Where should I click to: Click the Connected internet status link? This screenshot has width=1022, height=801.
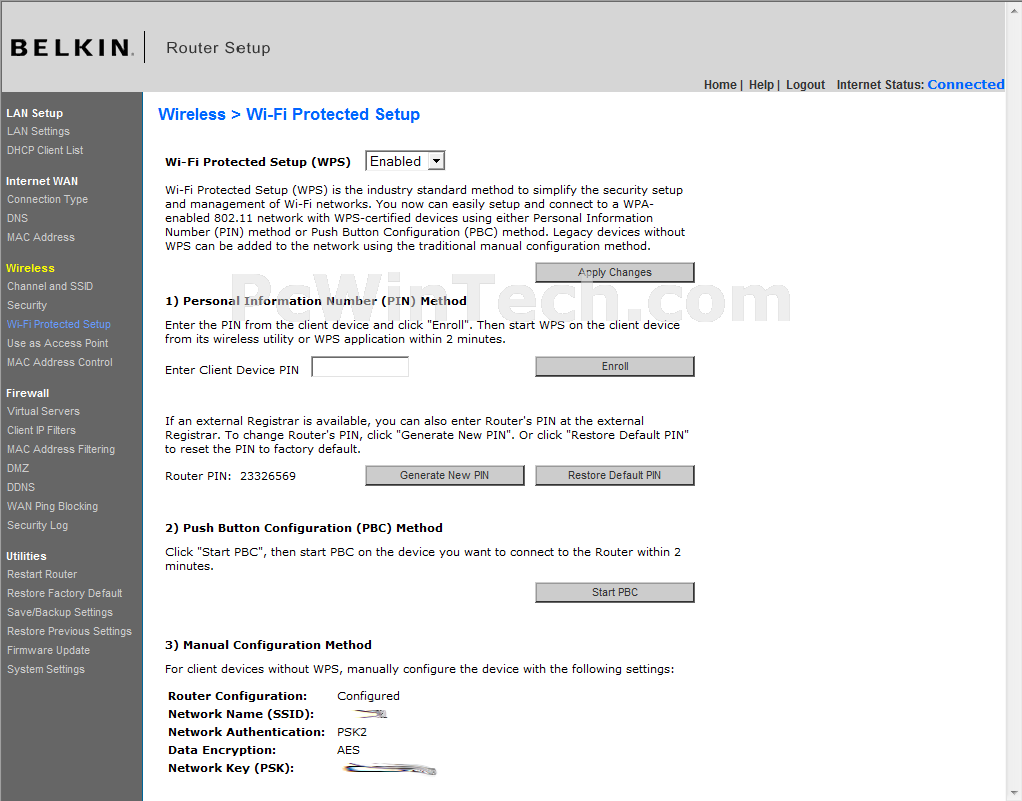pos(965,85)
